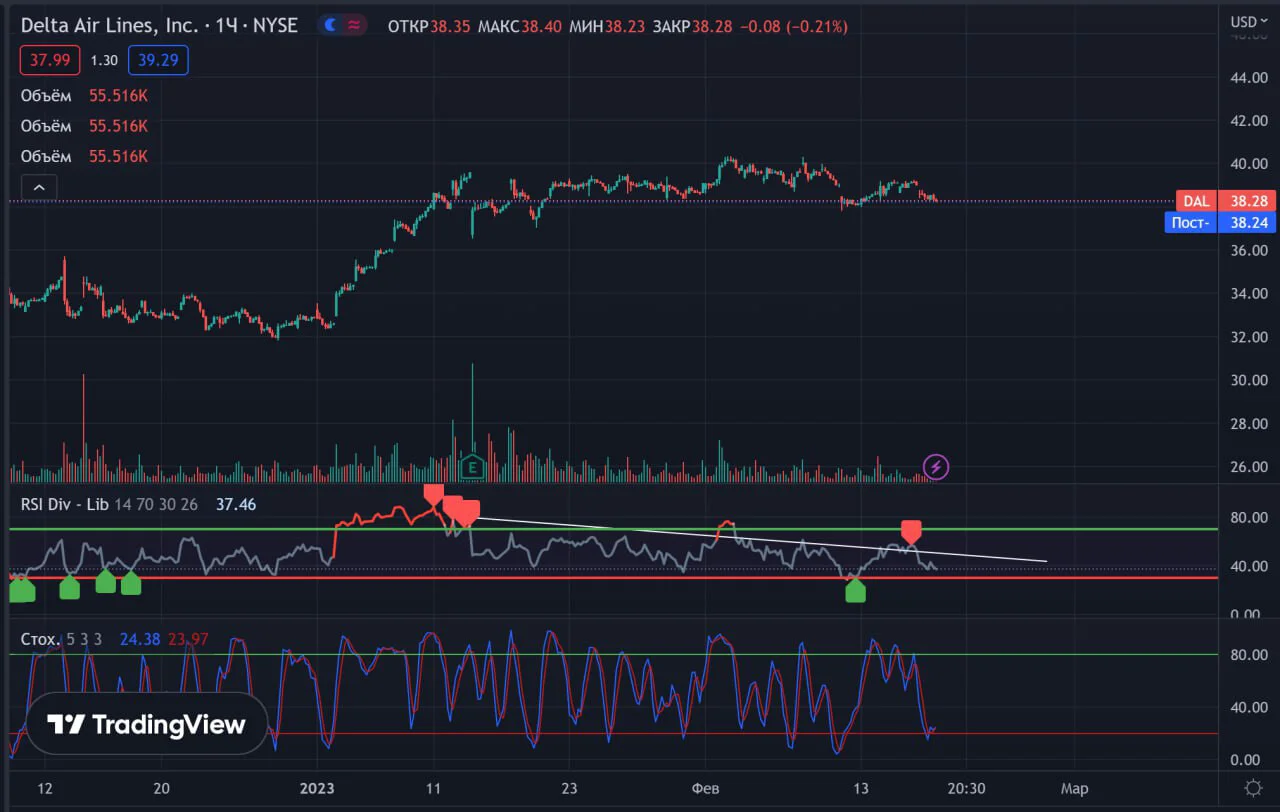The width and height of the screenshot is (1280, 812).
Task: Select the white trendline on the RSI pane
Action: coord(760,539)
